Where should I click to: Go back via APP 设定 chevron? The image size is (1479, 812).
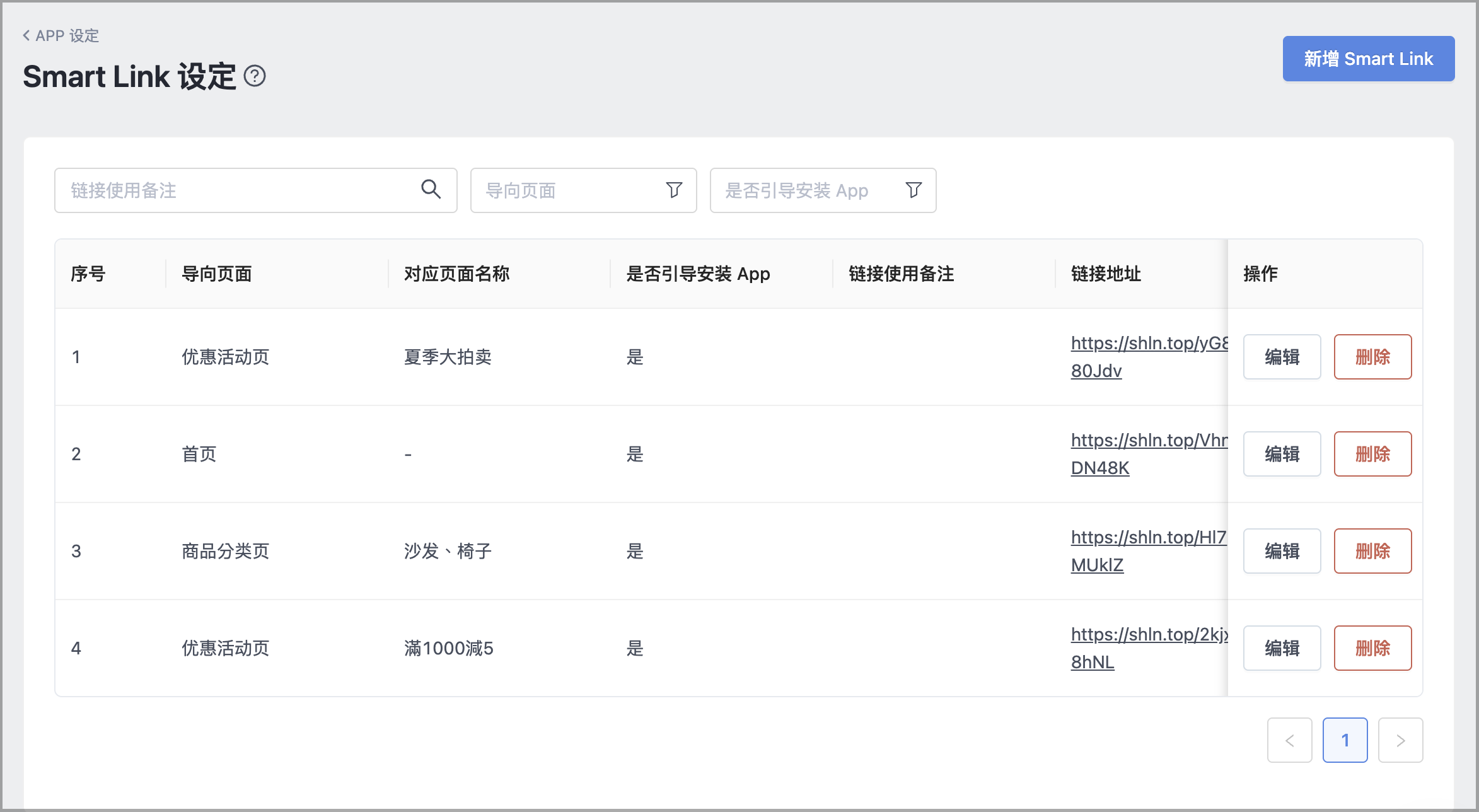click(26, 35)
